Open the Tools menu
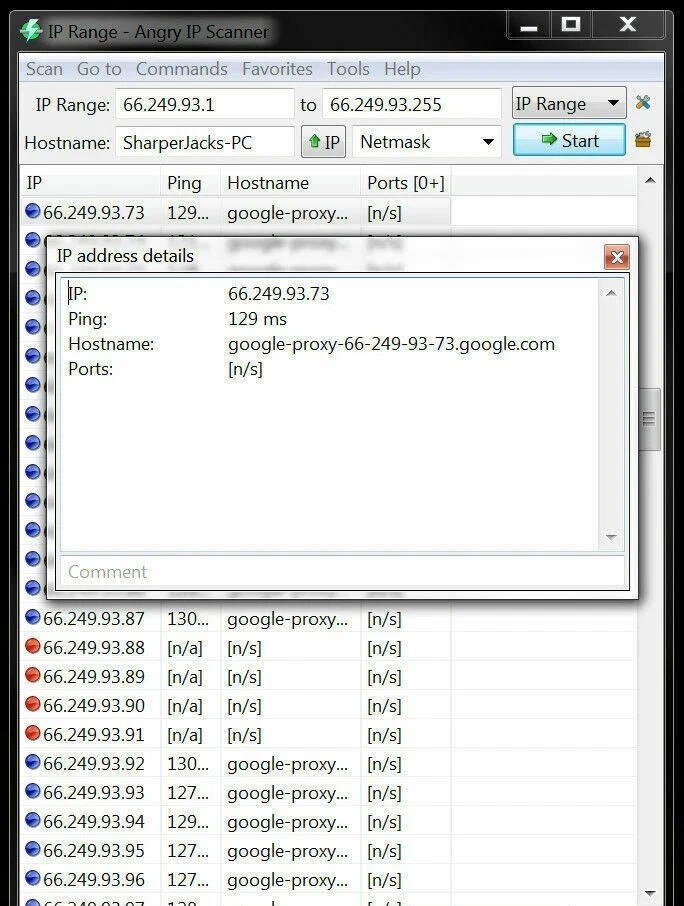684x906 pixels. [348, 69]
